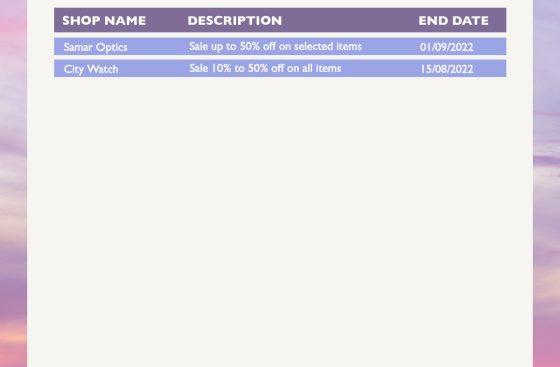The height and width of the screenshot is (367, 560).
Task: Click the left sunset background strip
Action: point(13,184)
